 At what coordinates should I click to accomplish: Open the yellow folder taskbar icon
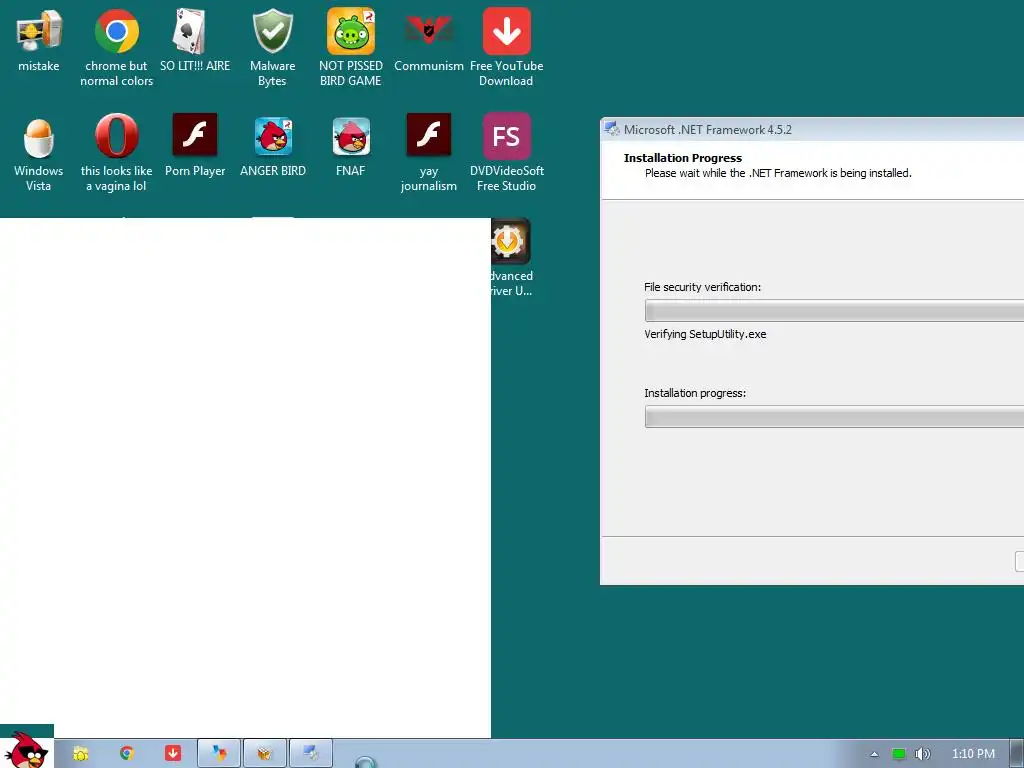pos(81,754)
